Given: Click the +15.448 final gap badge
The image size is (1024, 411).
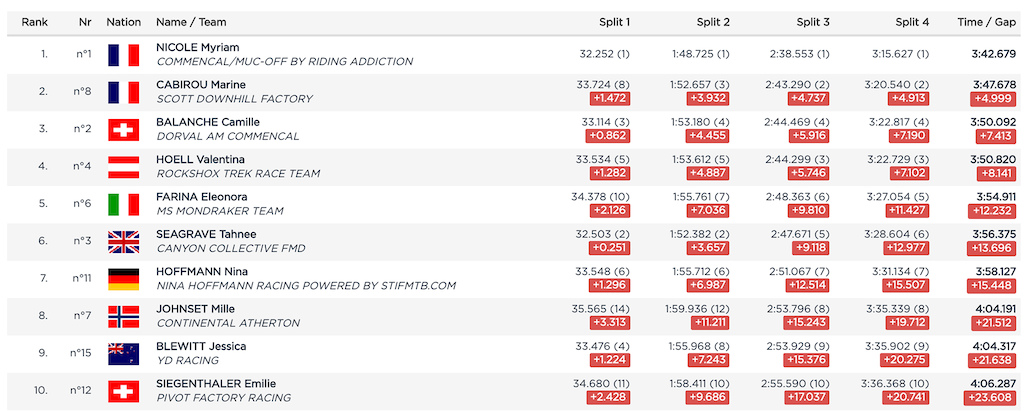Looking at the screenshot, I should (993, 286).
